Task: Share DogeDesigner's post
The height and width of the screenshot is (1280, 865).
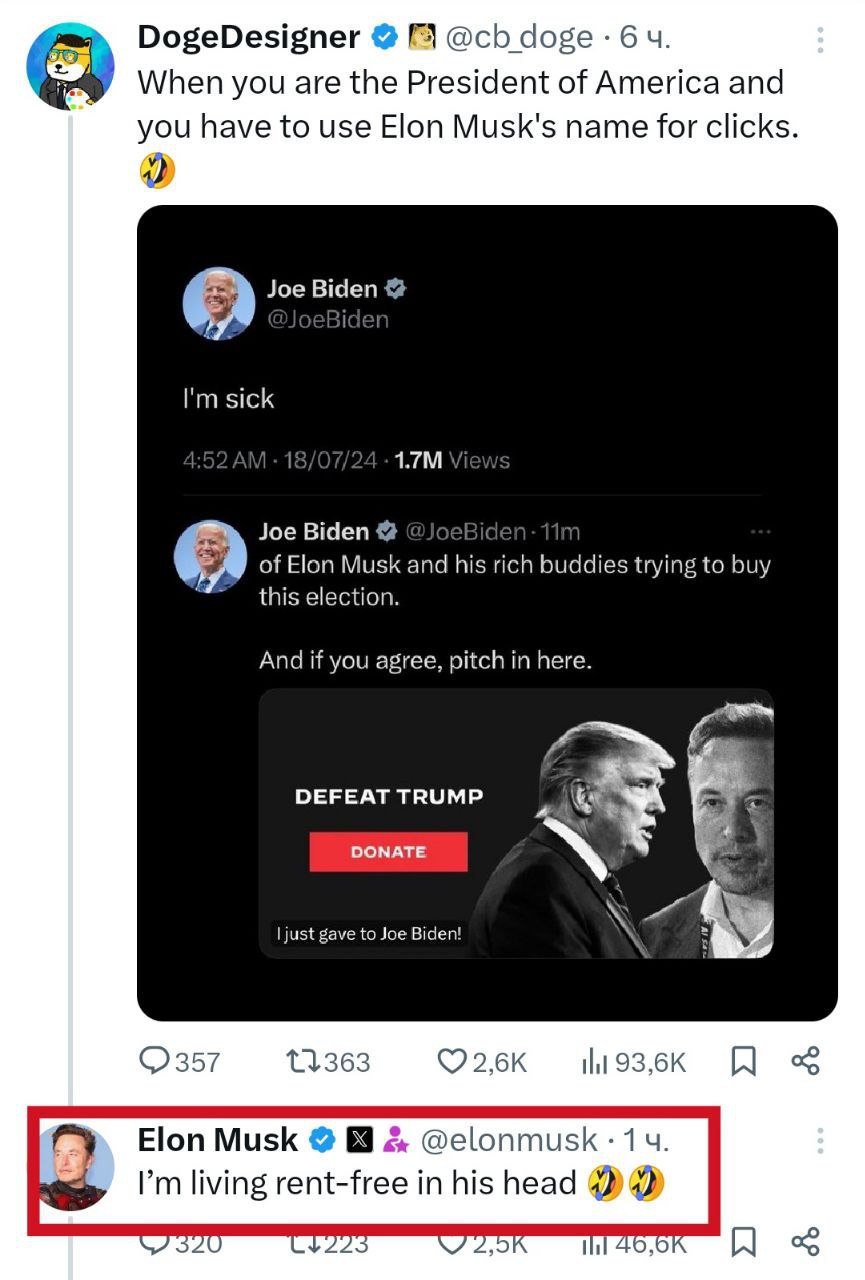Action: [x=805, y=1061]
